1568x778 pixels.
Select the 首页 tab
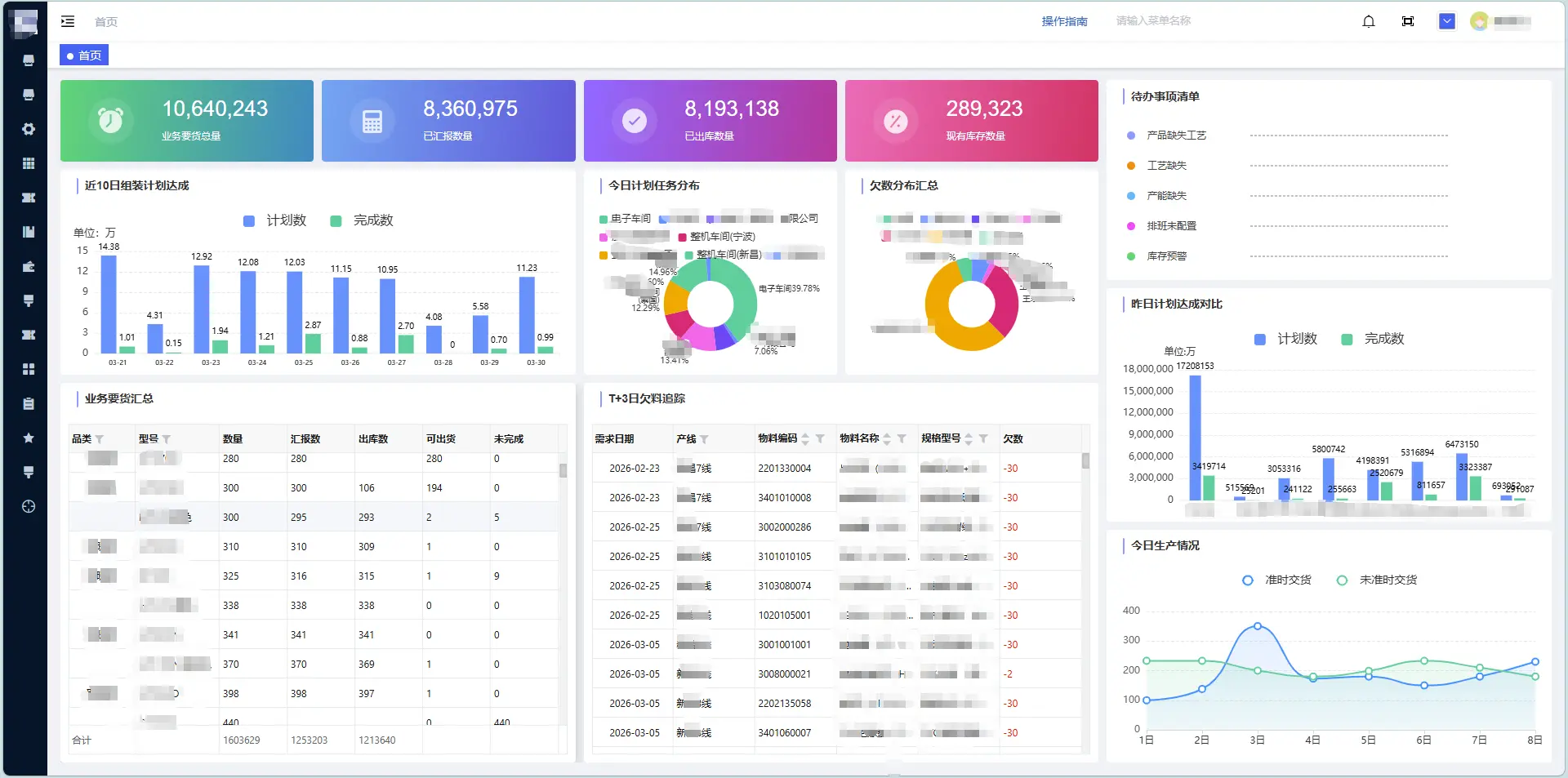84,56
